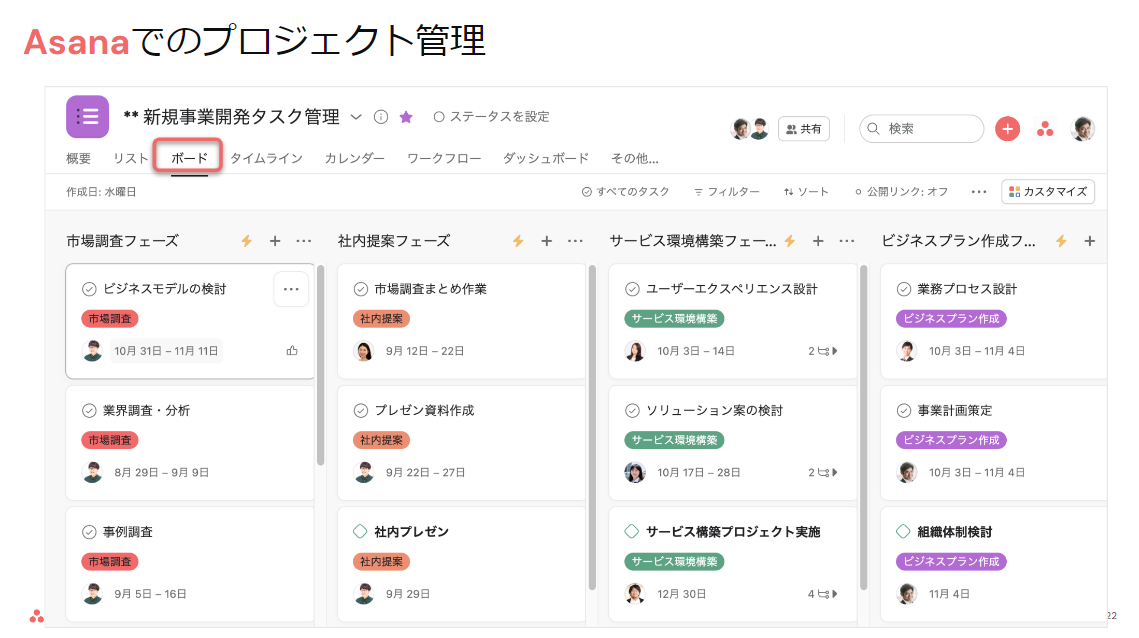Image resolution: width=1139 pixels, height=638 pixels.
Task: Open the カレンダー tab
Action: (354, 158)
